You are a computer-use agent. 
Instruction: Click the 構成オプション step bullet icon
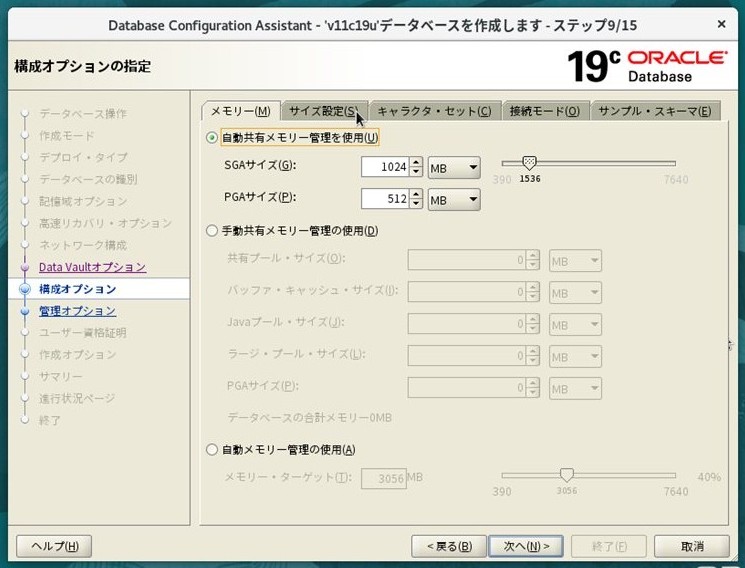click(25, 289)
